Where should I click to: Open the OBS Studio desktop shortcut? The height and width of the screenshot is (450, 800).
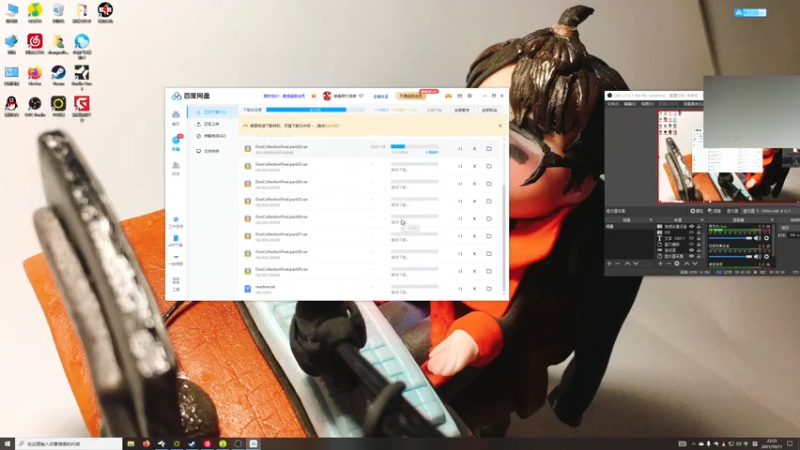35,107
